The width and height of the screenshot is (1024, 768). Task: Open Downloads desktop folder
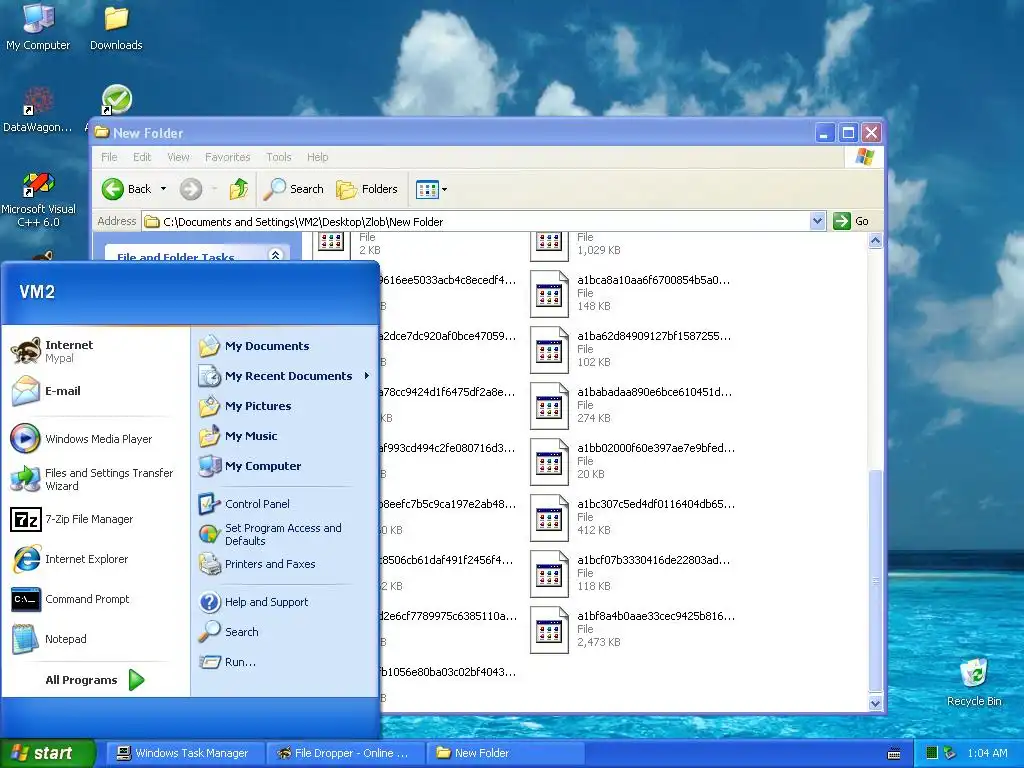click(x=116, y=27)
